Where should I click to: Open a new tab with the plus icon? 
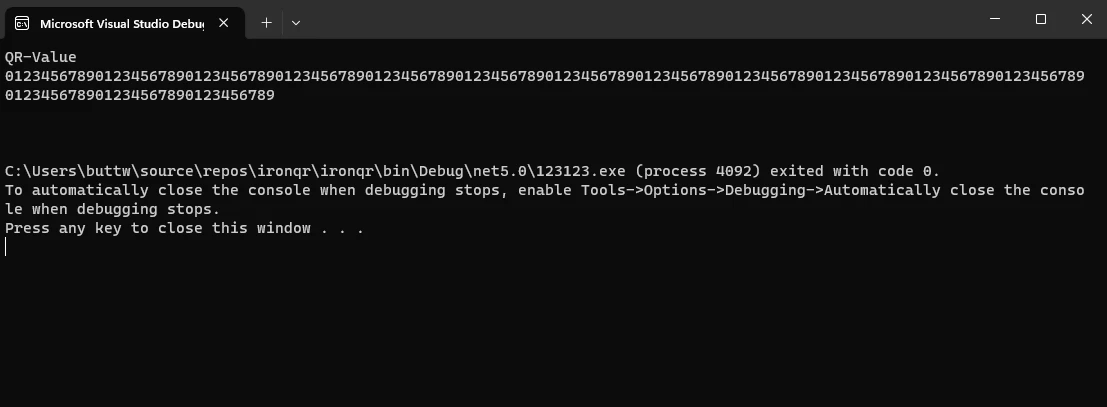266,22
